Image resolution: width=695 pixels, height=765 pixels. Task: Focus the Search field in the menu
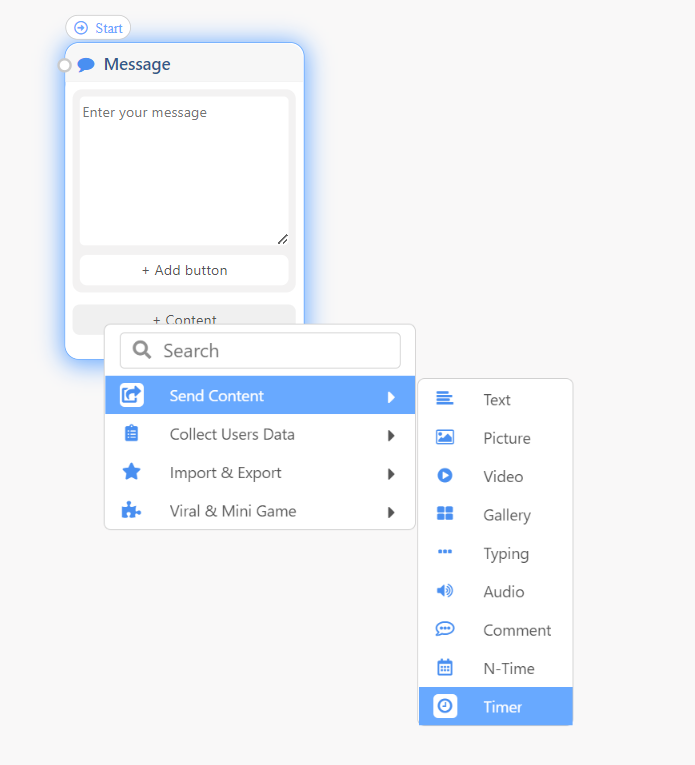tap(260, 350)
